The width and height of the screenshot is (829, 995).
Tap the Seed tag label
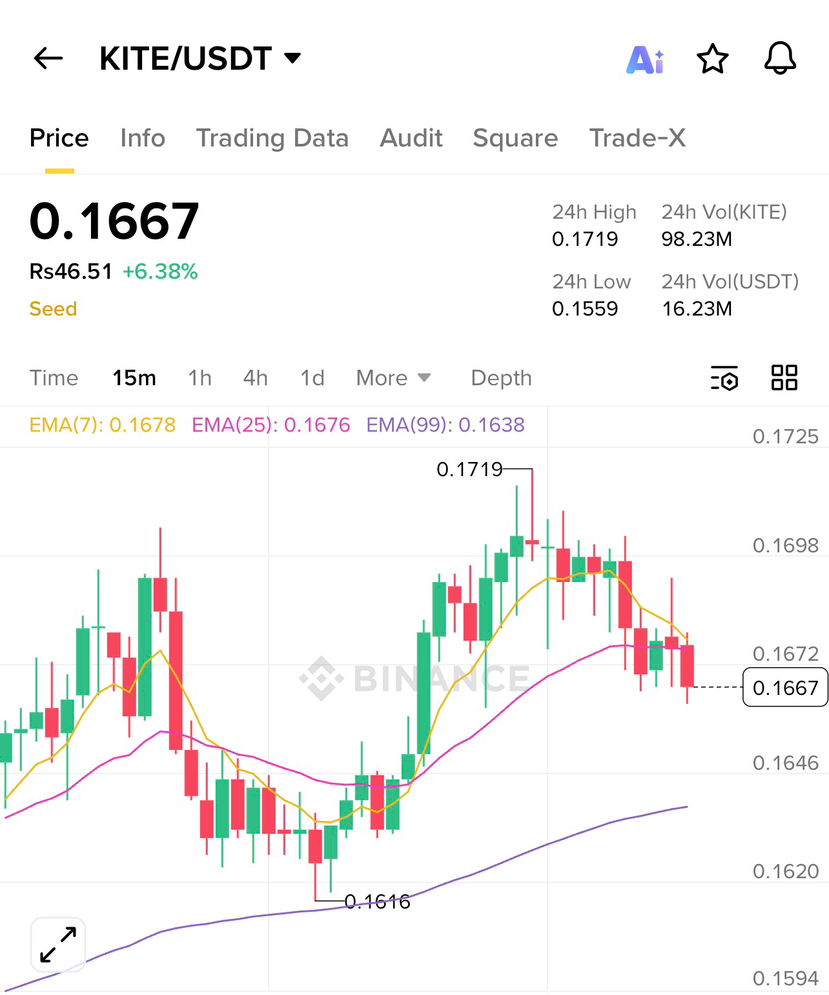[x=53, y=309]
